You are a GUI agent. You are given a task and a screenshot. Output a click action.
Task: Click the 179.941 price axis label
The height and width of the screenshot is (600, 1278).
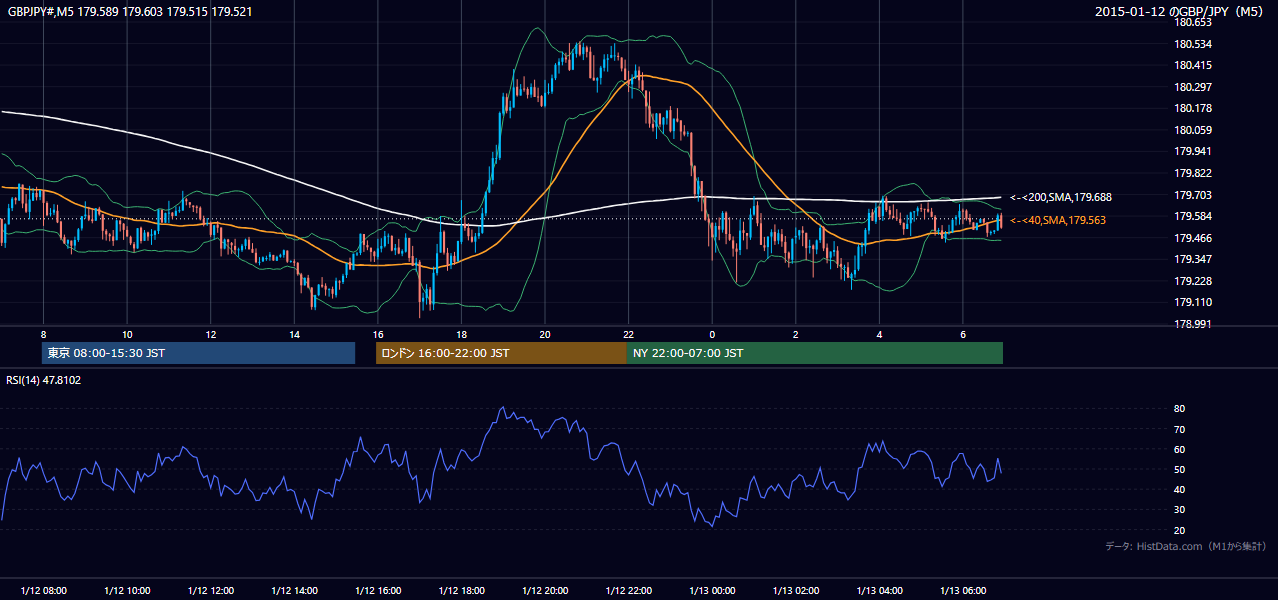[x=1194, y=152]
